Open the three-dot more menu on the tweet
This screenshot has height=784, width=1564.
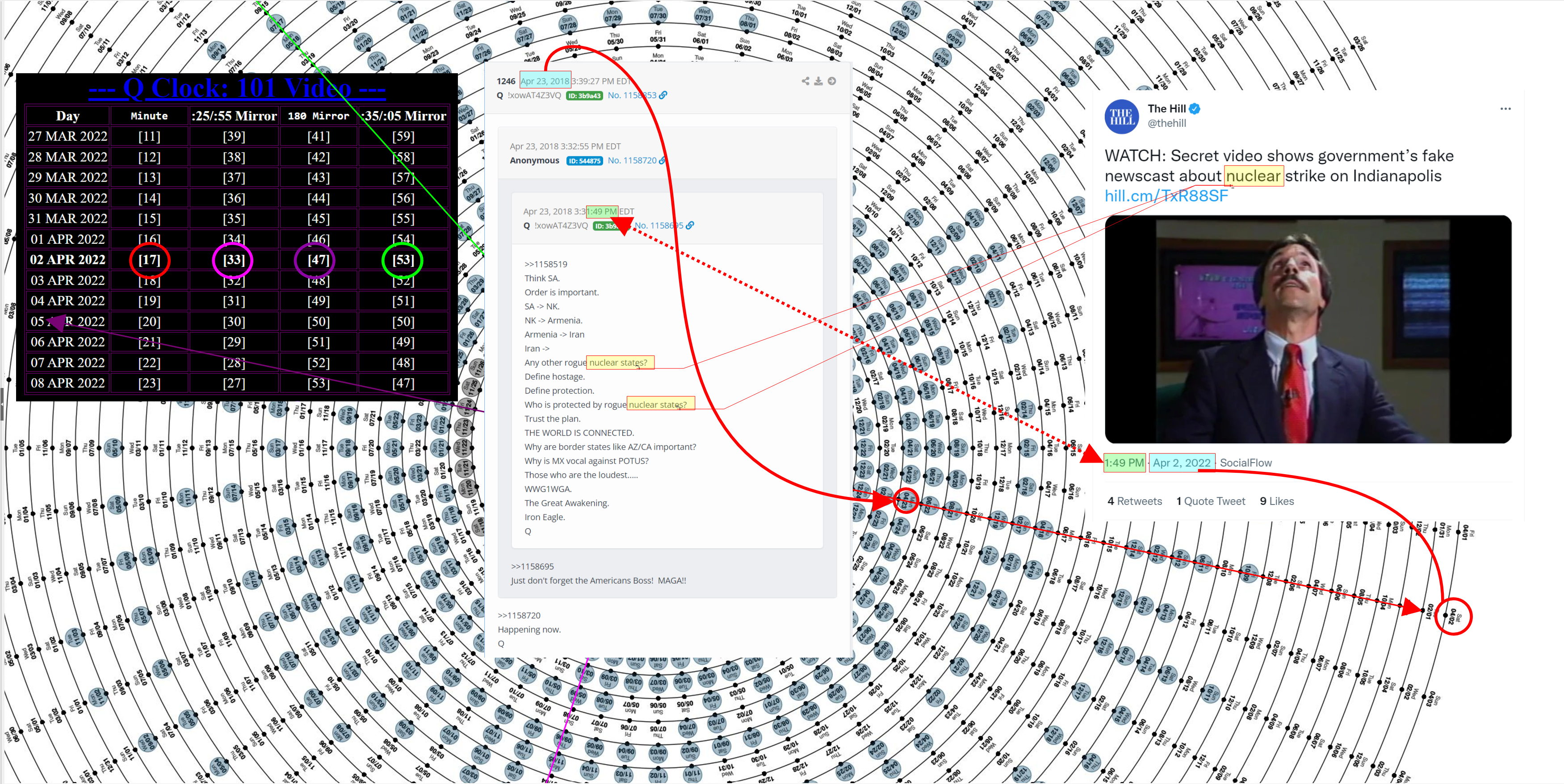pyautogui.click(x=1505, y=108)
